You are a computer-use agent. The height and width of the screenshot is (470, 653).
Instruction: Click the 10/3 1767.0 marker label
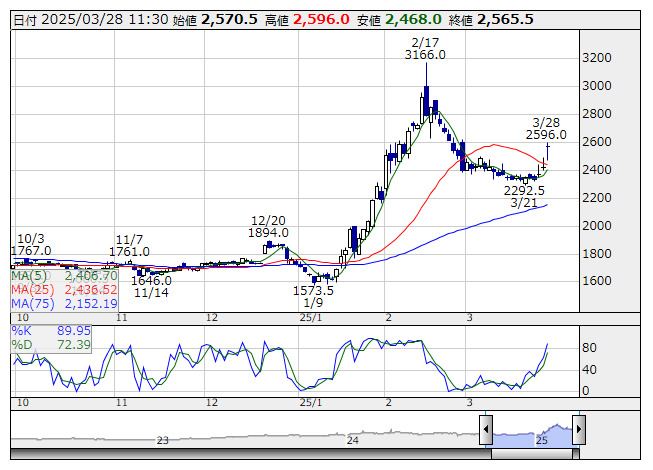point(31,245)
